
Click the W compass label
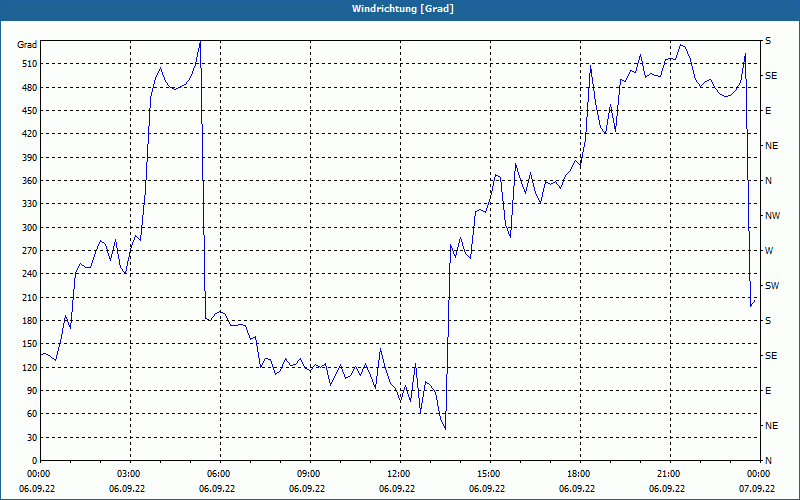point(769,251)
